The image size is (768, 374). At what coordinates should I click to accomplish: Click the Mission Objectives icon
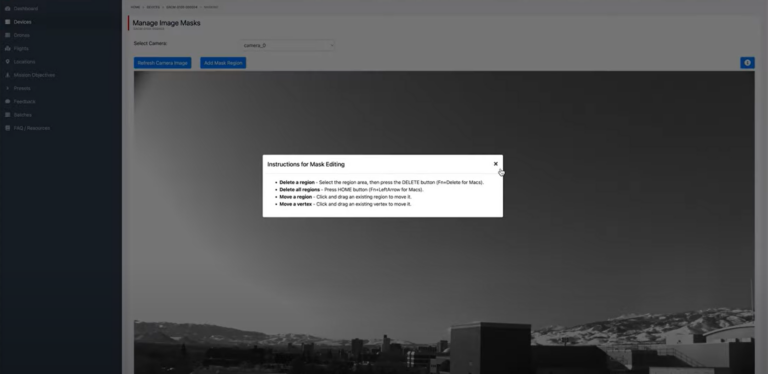click(7, 75)
